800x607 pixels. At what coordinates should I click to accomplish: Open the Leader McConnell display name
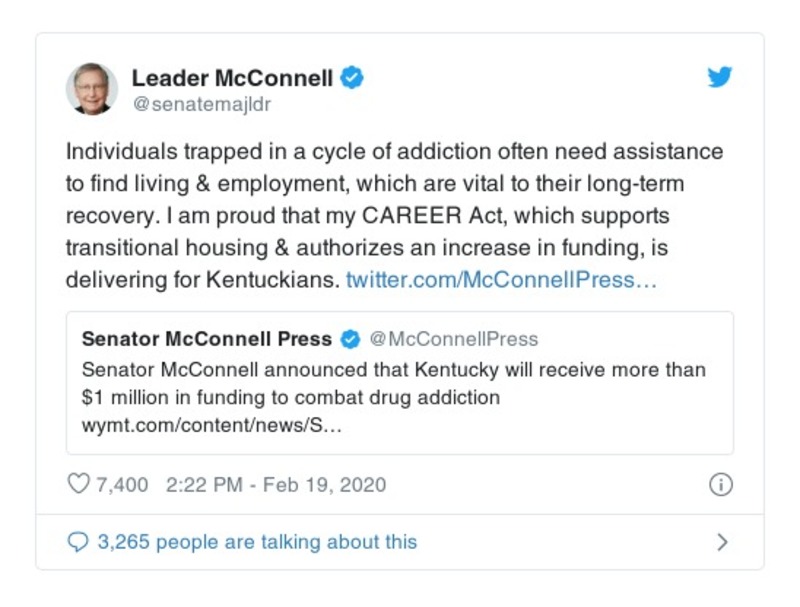pos(232,78)
